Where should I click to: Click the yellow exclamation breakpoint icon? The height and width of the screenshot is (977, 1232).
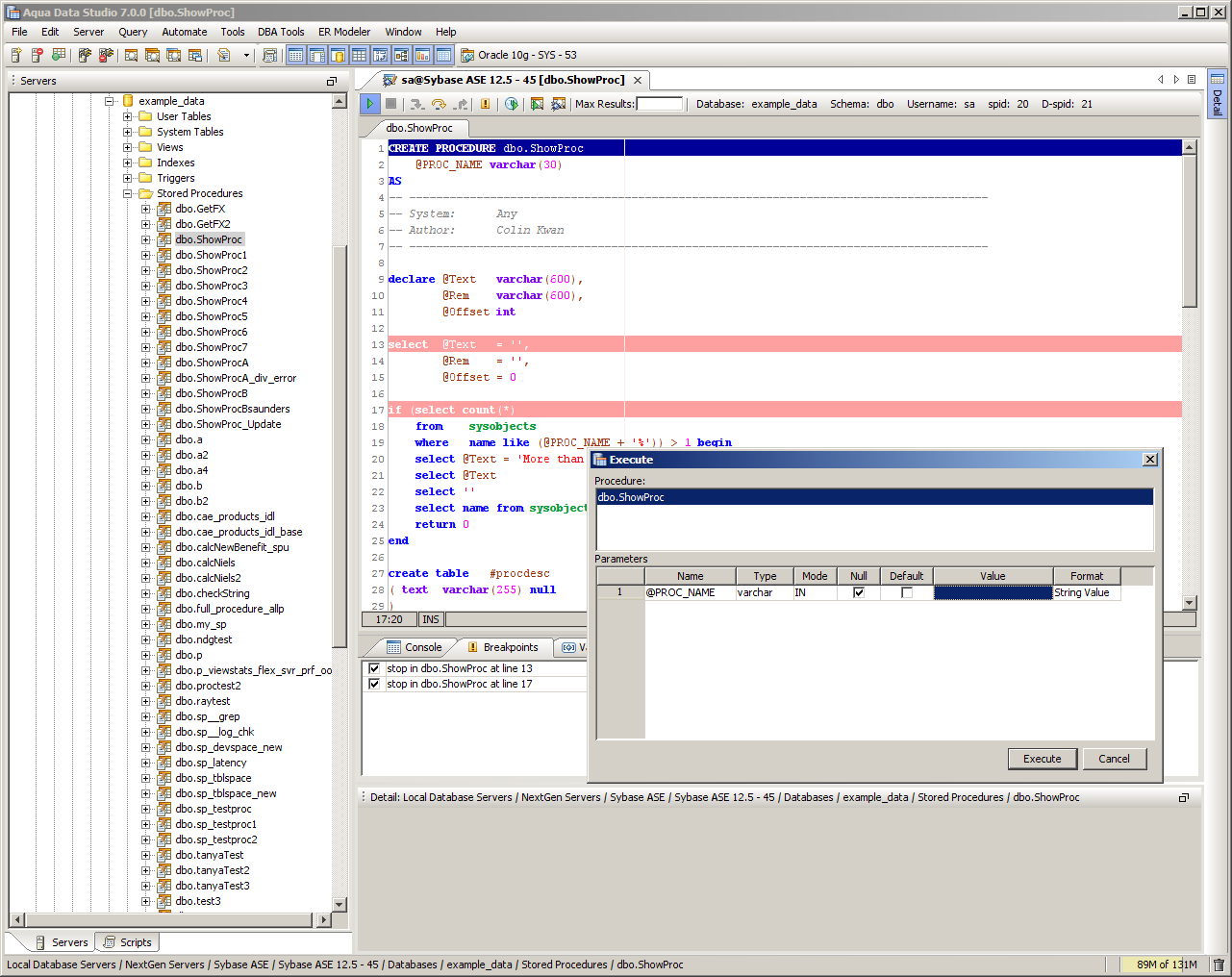(485, 104)
